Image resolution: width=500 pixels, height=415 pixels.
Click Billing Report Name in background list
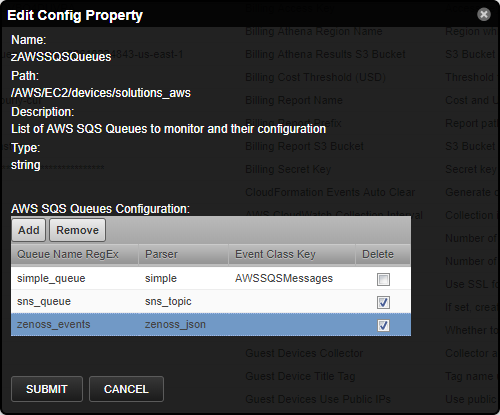tap(294, 100)
